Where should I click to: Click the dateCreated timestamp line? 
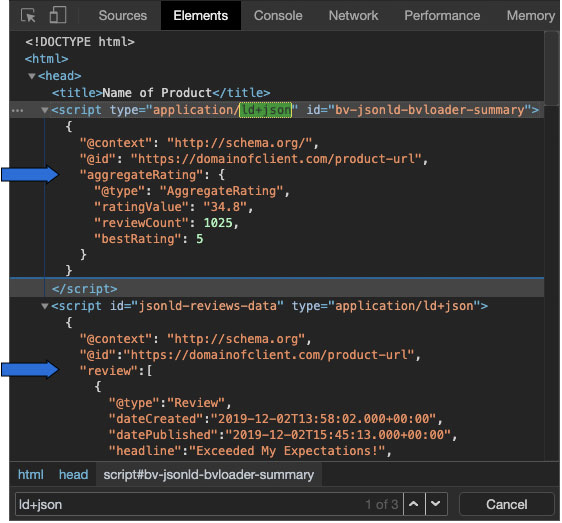[276, 419]
